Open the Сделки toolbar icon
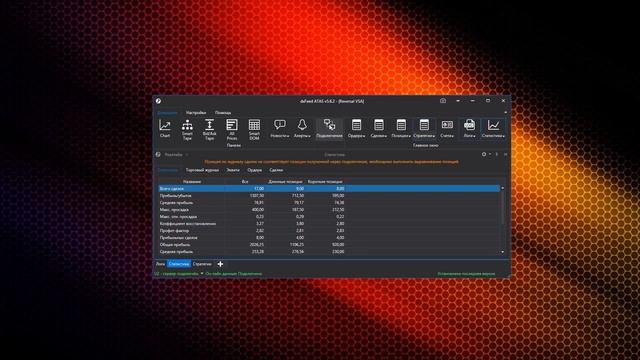The width and height of the screenshot is (640, 360). (379, 128)
